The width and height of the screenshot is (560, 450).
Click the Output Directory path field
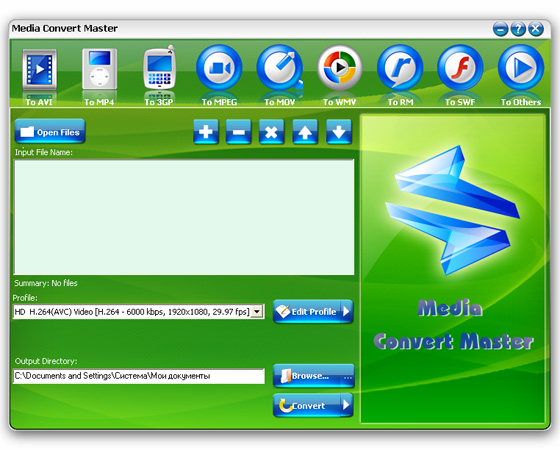[139, 376]
